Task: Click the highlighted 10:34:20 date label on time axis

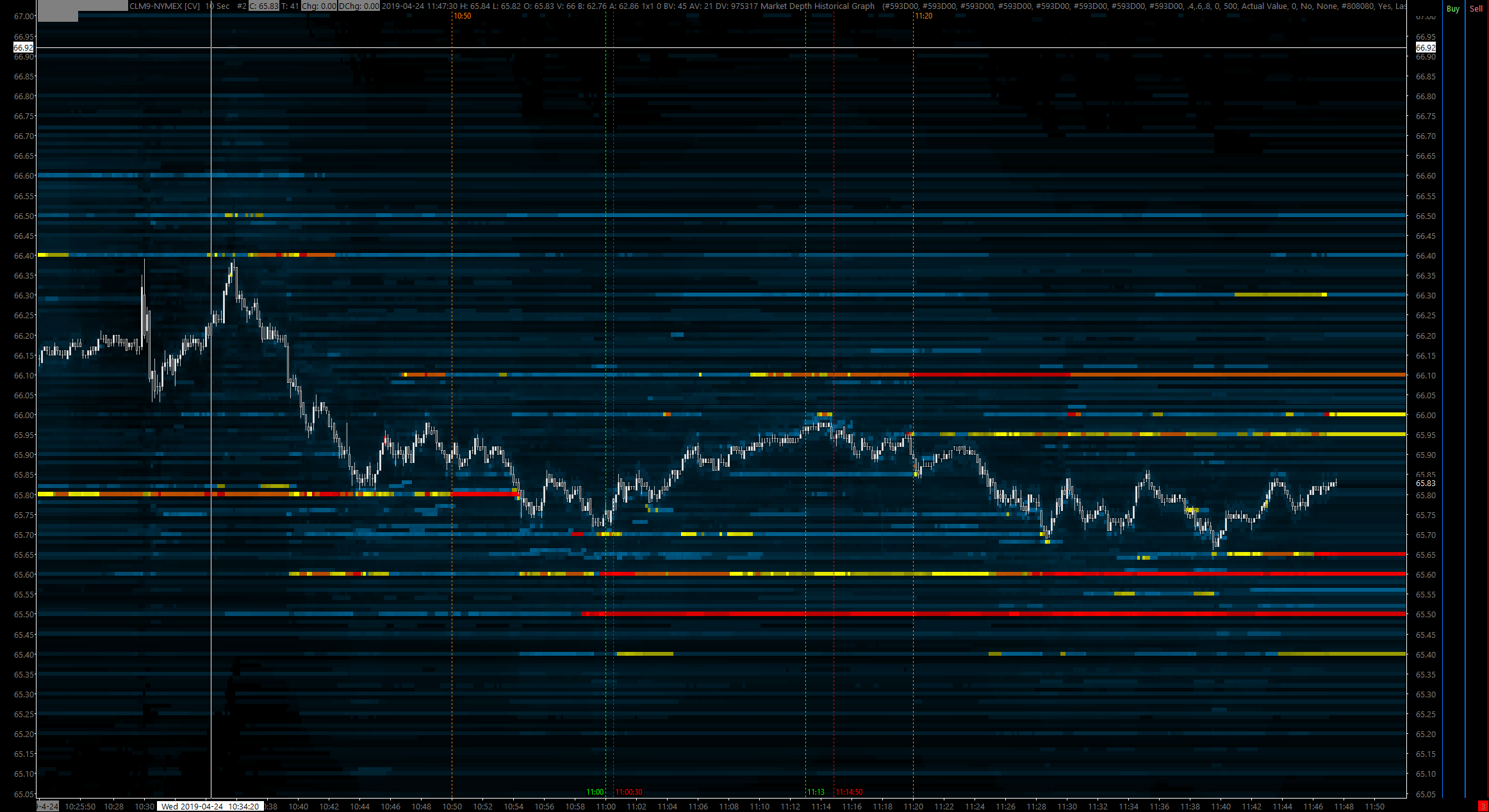Action: click(x=210, y=806)
